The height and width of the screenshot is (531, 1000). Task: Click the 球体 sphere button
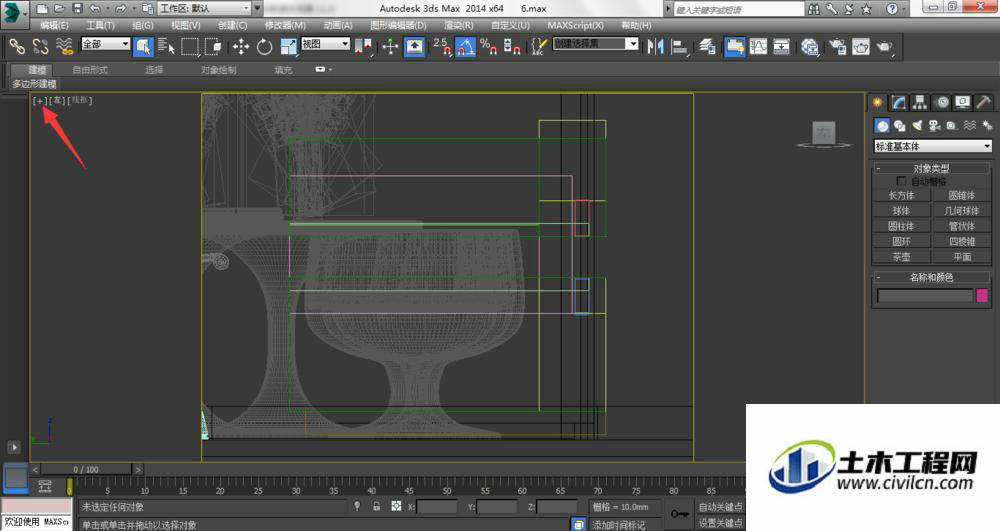tap(901, 210)
